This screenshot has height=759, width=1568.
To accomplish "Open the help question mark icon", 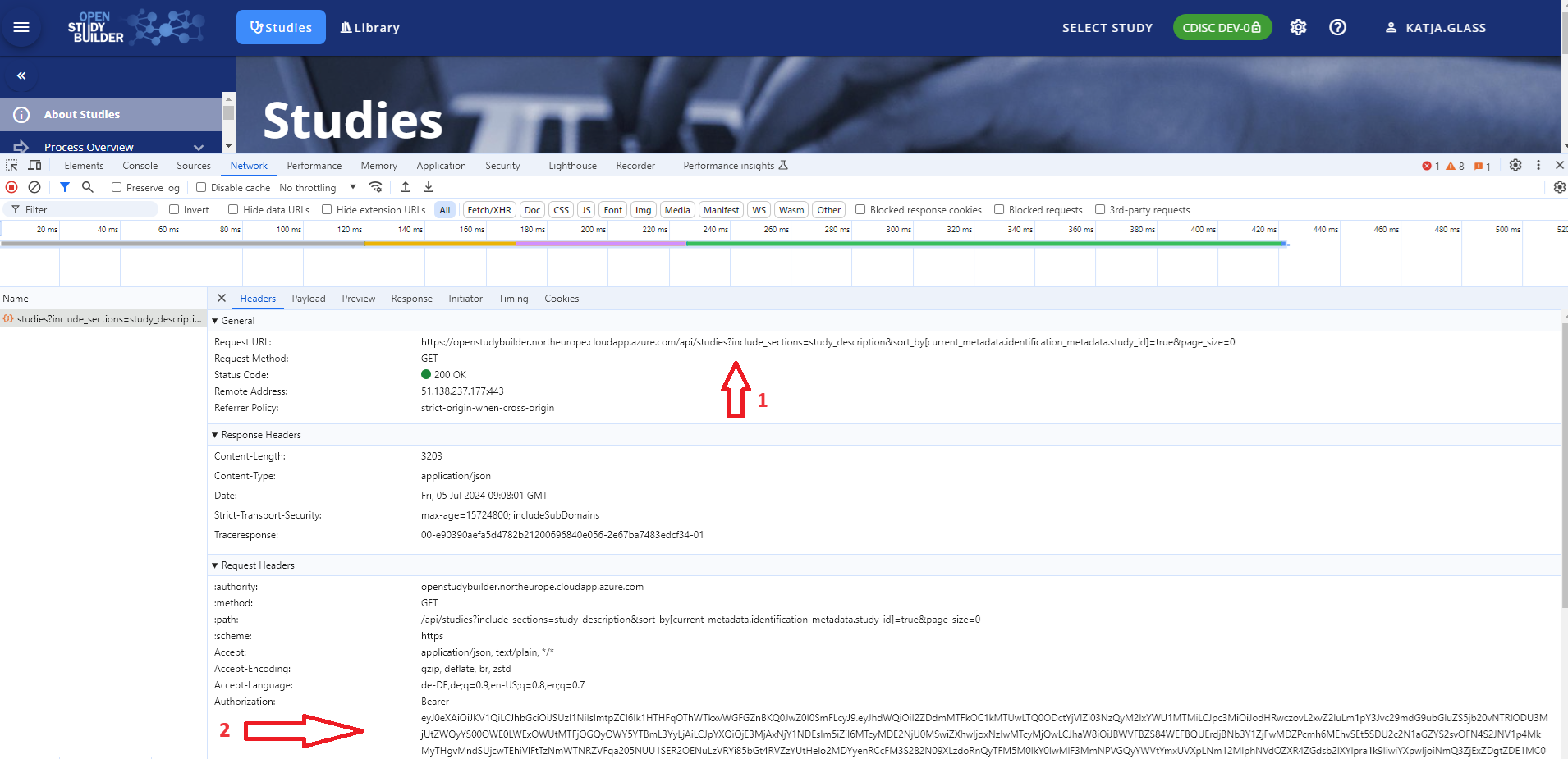I will click(1337, 27).
